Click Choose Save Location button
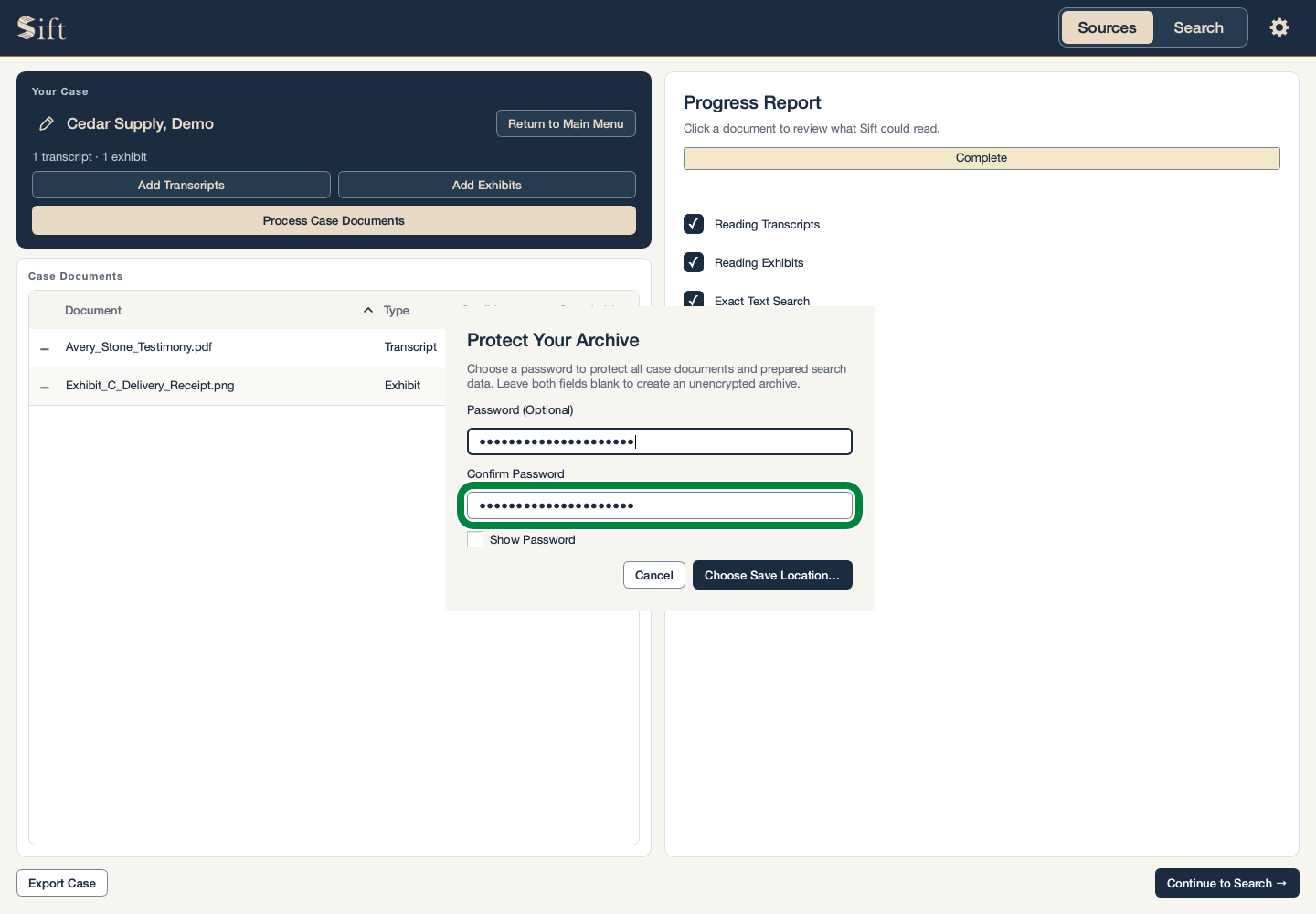The height and width of the screenshot is (914, 1316). tap(772, 575)
